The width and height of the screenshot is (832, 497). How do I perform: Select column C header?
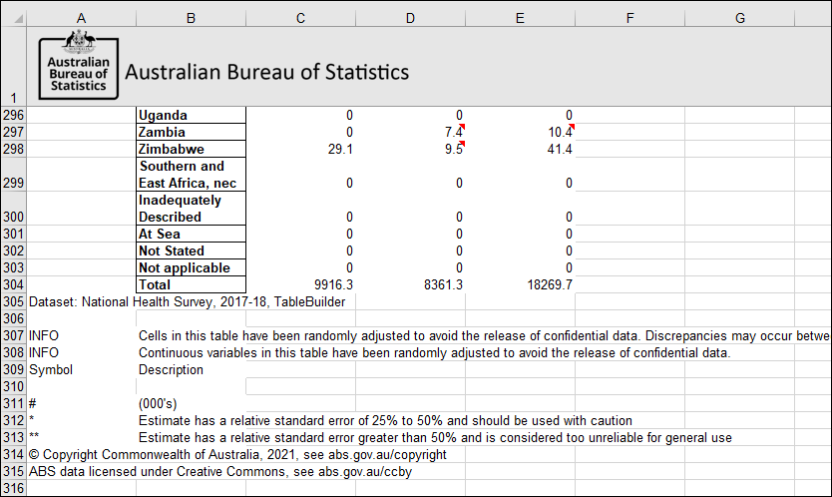pos(300,19)
